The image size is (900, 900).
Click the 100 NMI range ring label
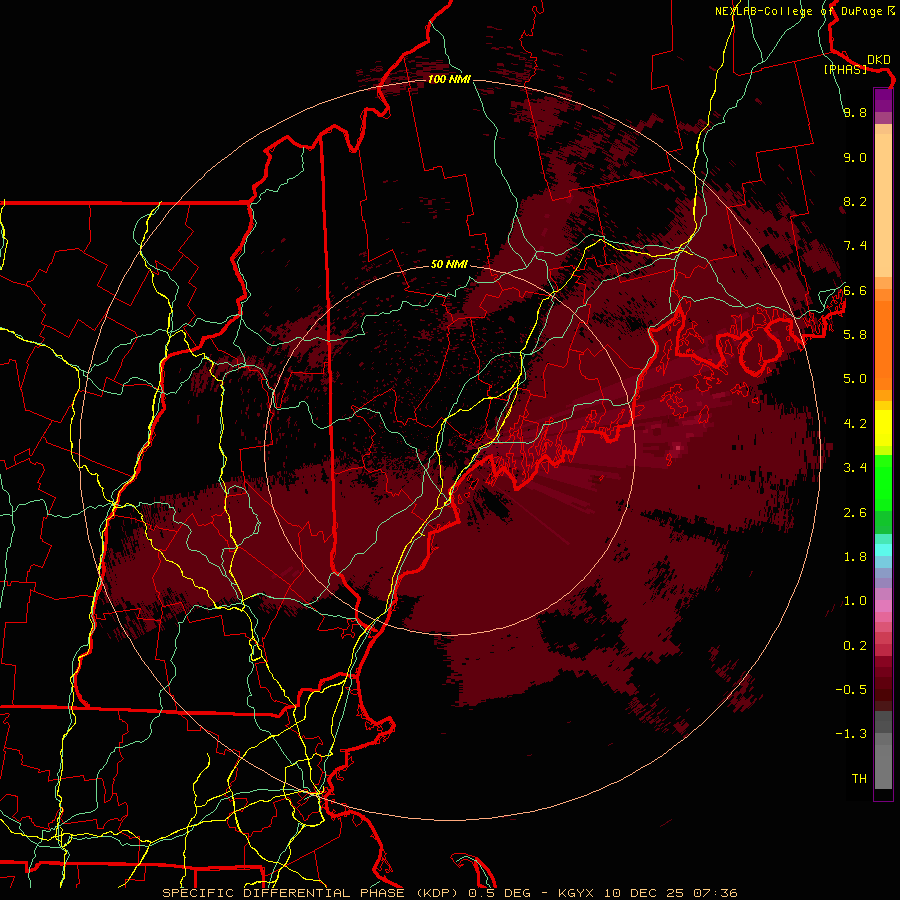pyautogui.click(x=449, y=79)
